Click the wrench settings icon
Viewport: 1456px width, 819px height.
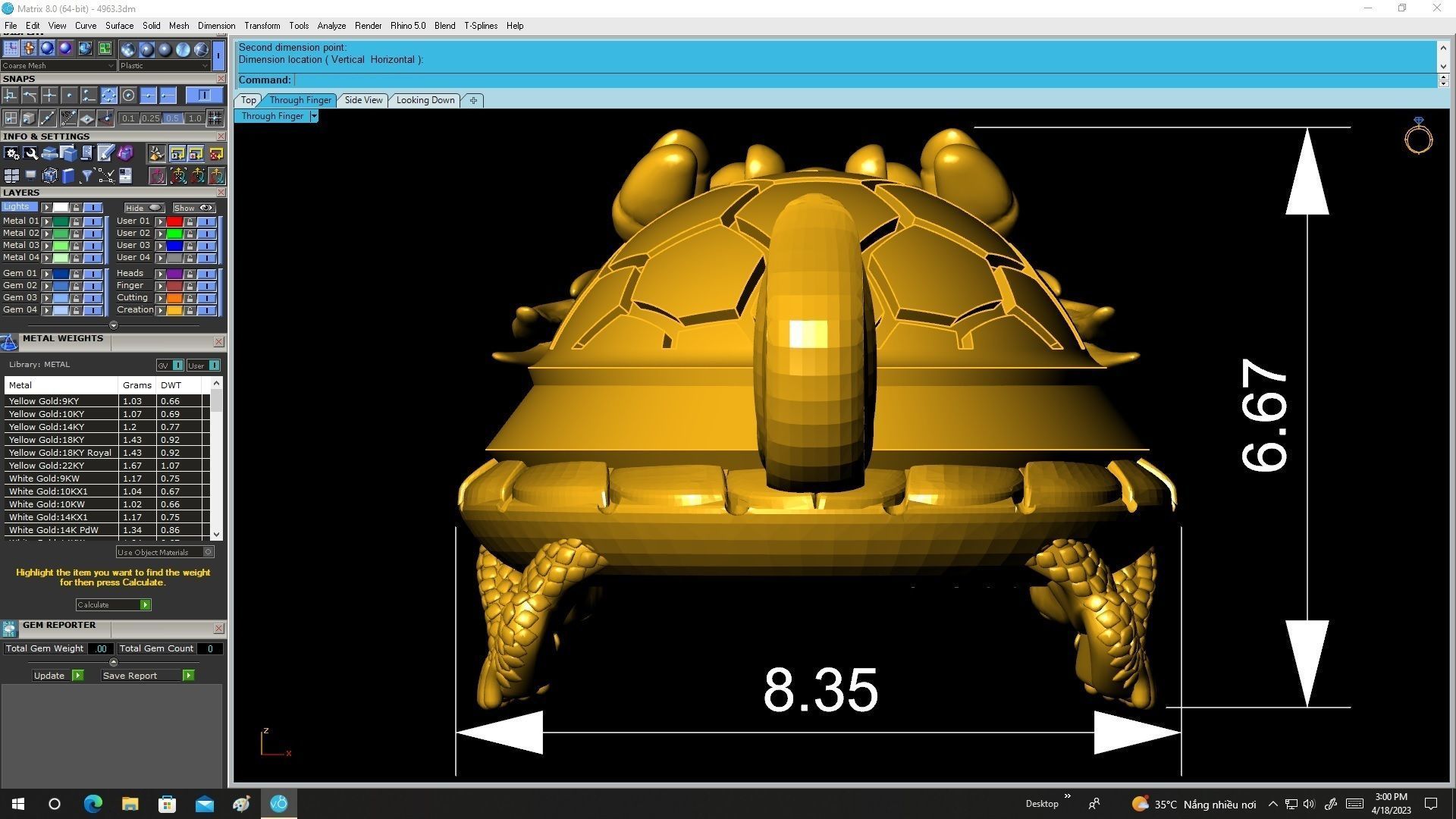[30, 154]
